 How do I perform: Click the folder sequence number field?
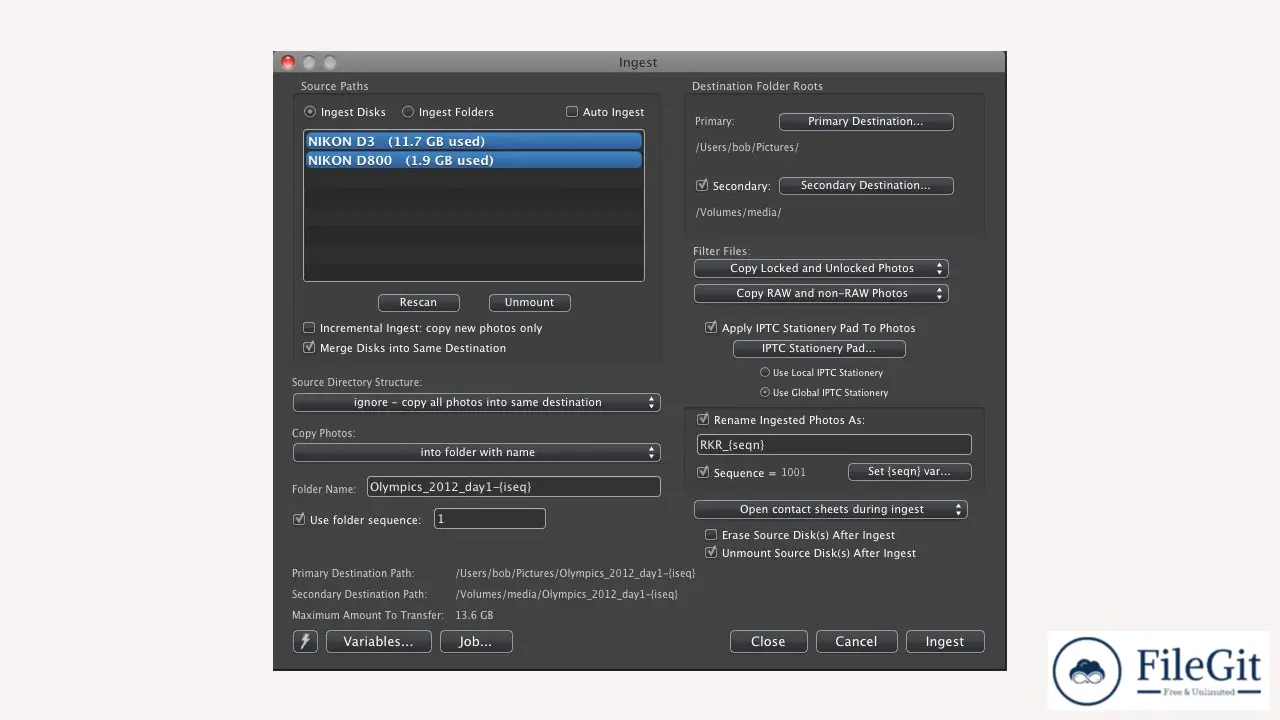[490, 519]
